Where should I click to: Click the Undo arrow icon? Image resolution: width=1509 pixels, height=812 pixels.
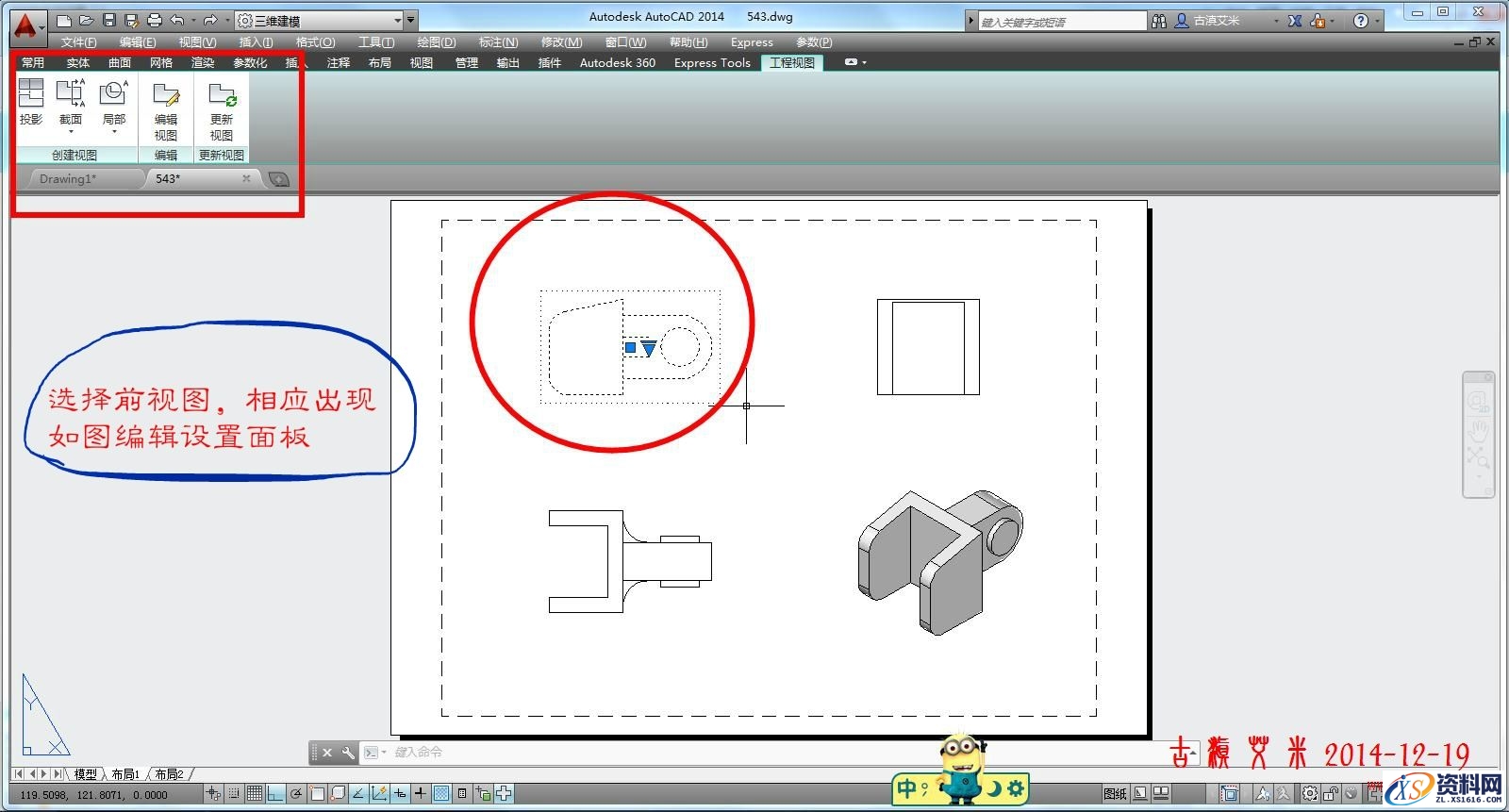tap(177, 20)
